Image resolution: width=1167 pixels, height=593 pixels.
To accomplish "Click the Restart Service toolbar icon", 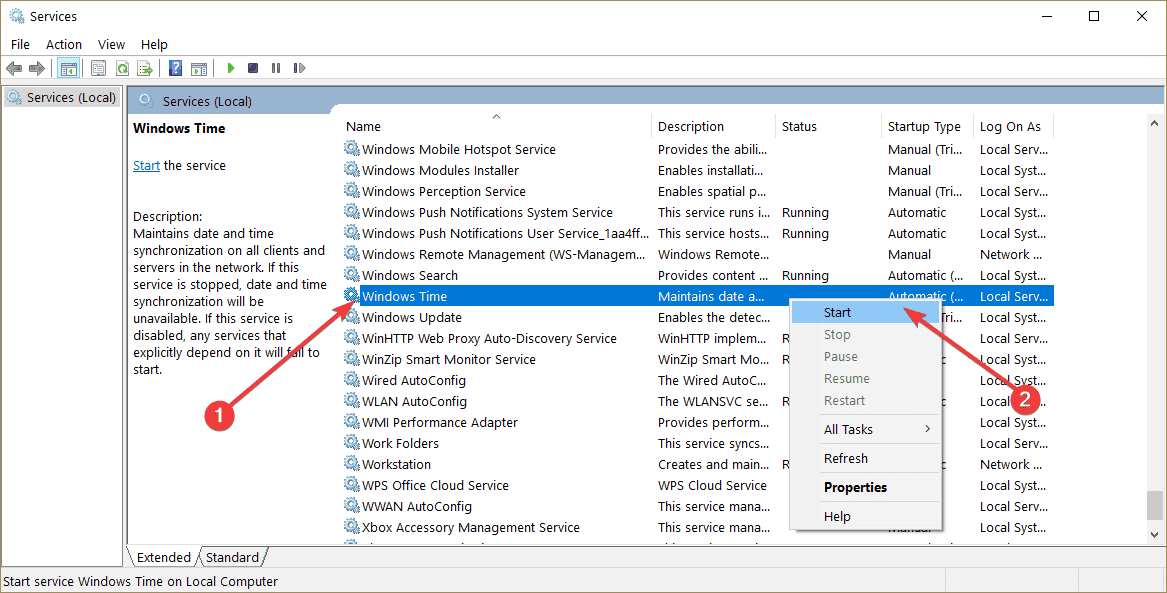I will [299, 68].
